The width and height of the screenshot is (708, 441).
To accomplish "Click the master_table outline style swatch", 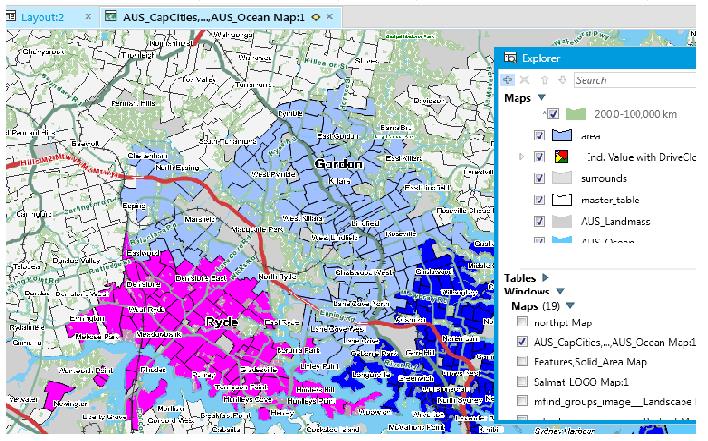I will pos(562,200).
